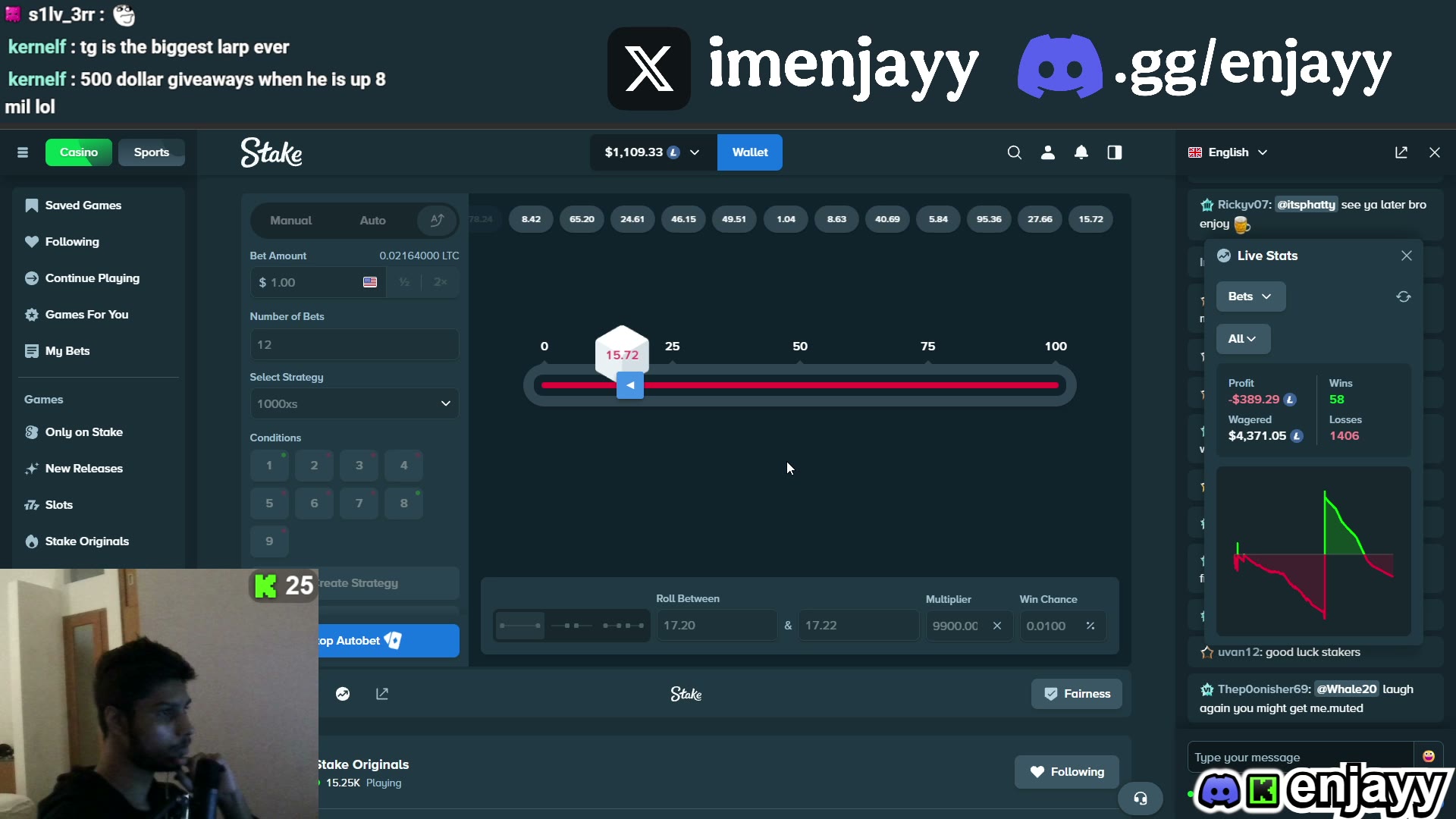Click the Bet Amount input field
Screen dimensions: 1456x819
tap(317, 282)
